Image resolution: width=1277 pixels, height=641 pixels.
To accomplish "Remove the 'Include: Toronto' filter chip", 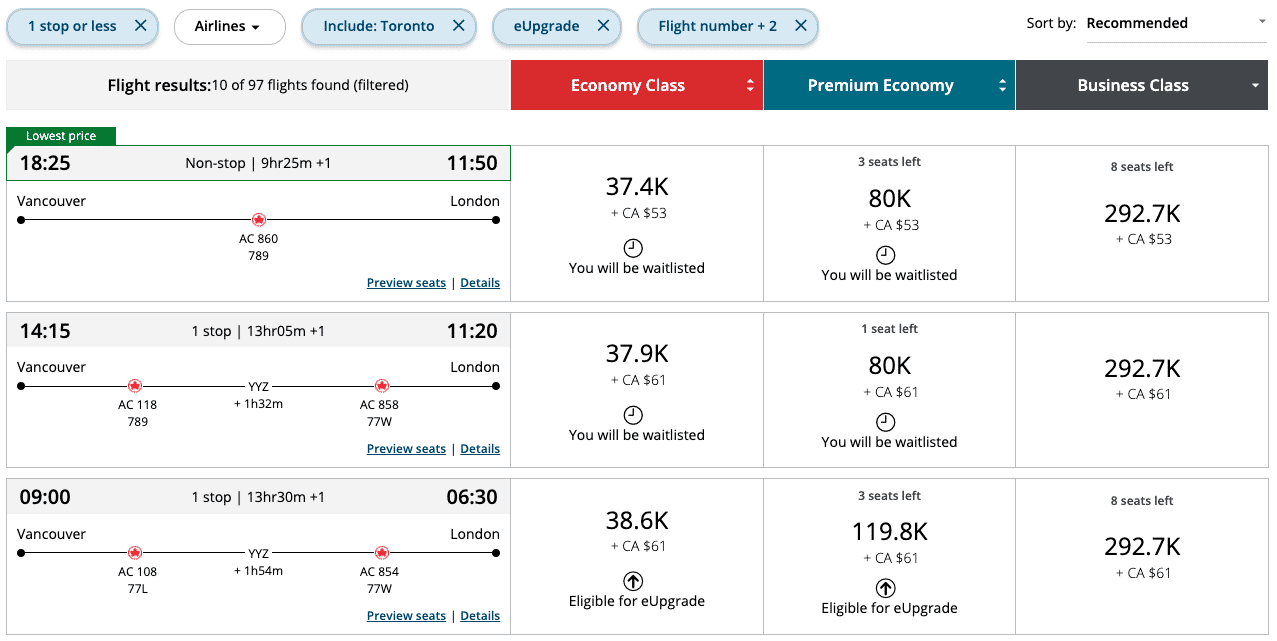I will coord(458,26).
